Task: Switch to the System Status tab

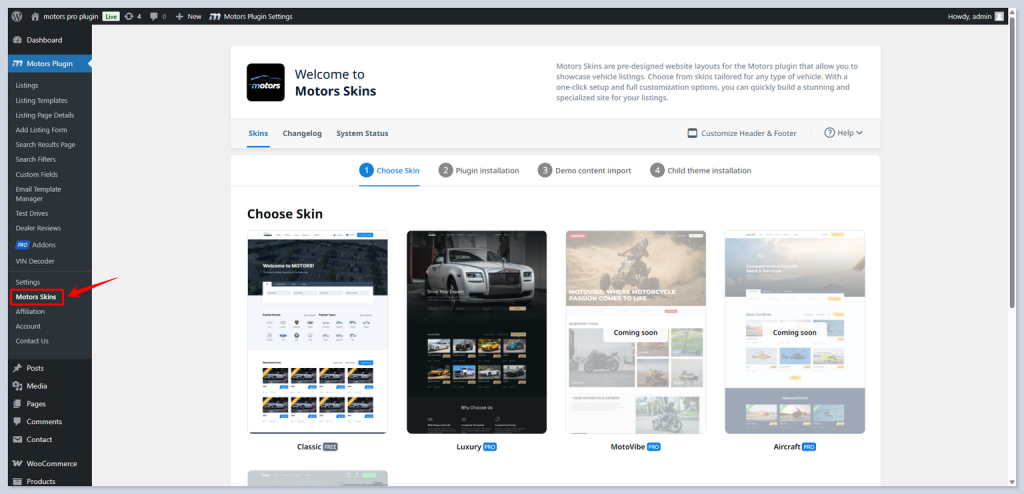Action: [x=362, y=133]
